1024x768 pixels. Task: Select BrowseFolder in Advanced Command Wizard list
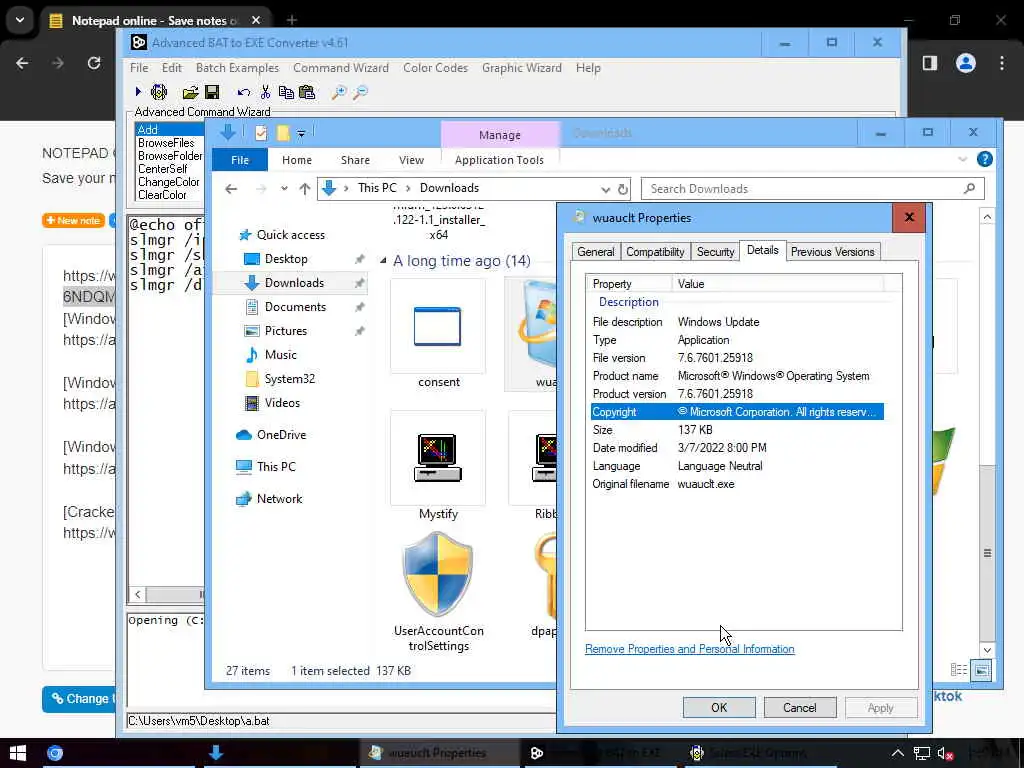pos(170,156)
